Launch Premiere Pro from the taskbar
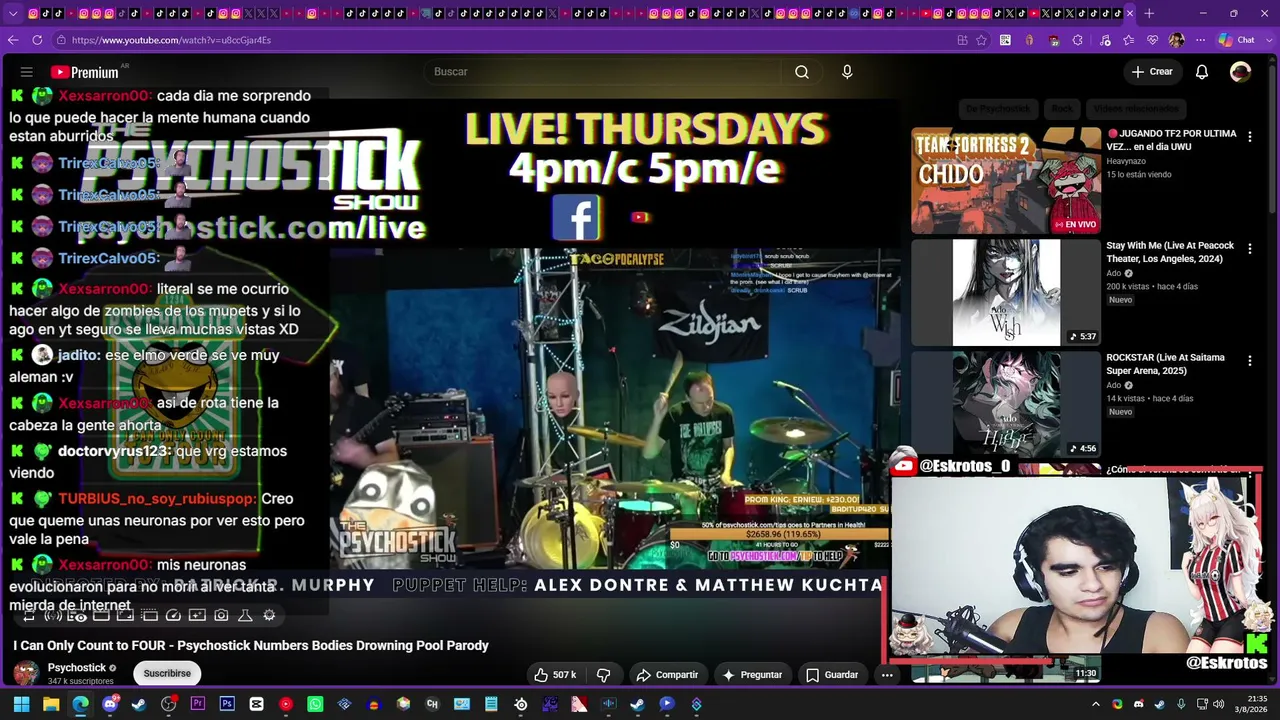The height and width of the screenshot is (720, 1280). click(198, 704)
